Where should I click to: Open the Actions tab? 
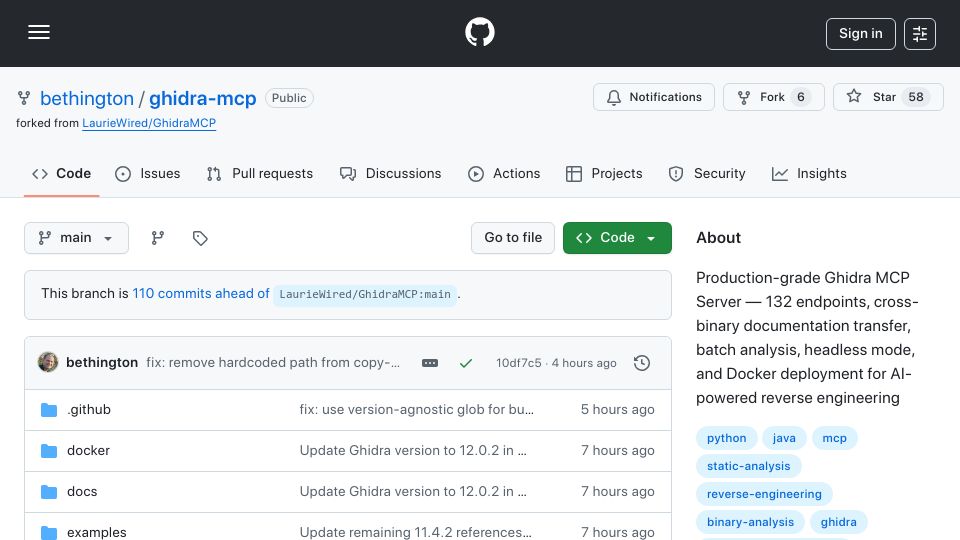pos(504,173)
